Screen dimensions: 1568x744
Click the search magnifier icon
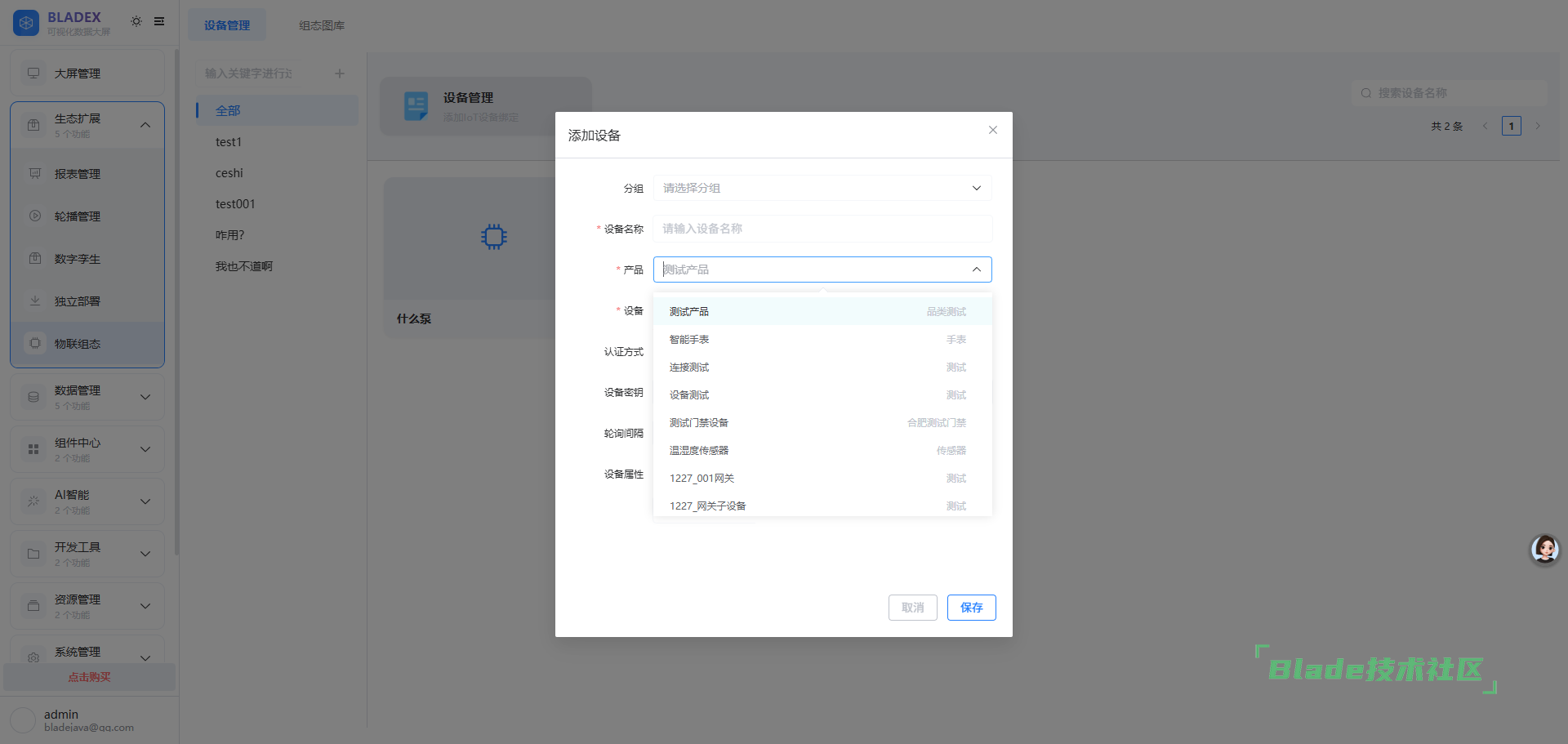pos(1366,93)
